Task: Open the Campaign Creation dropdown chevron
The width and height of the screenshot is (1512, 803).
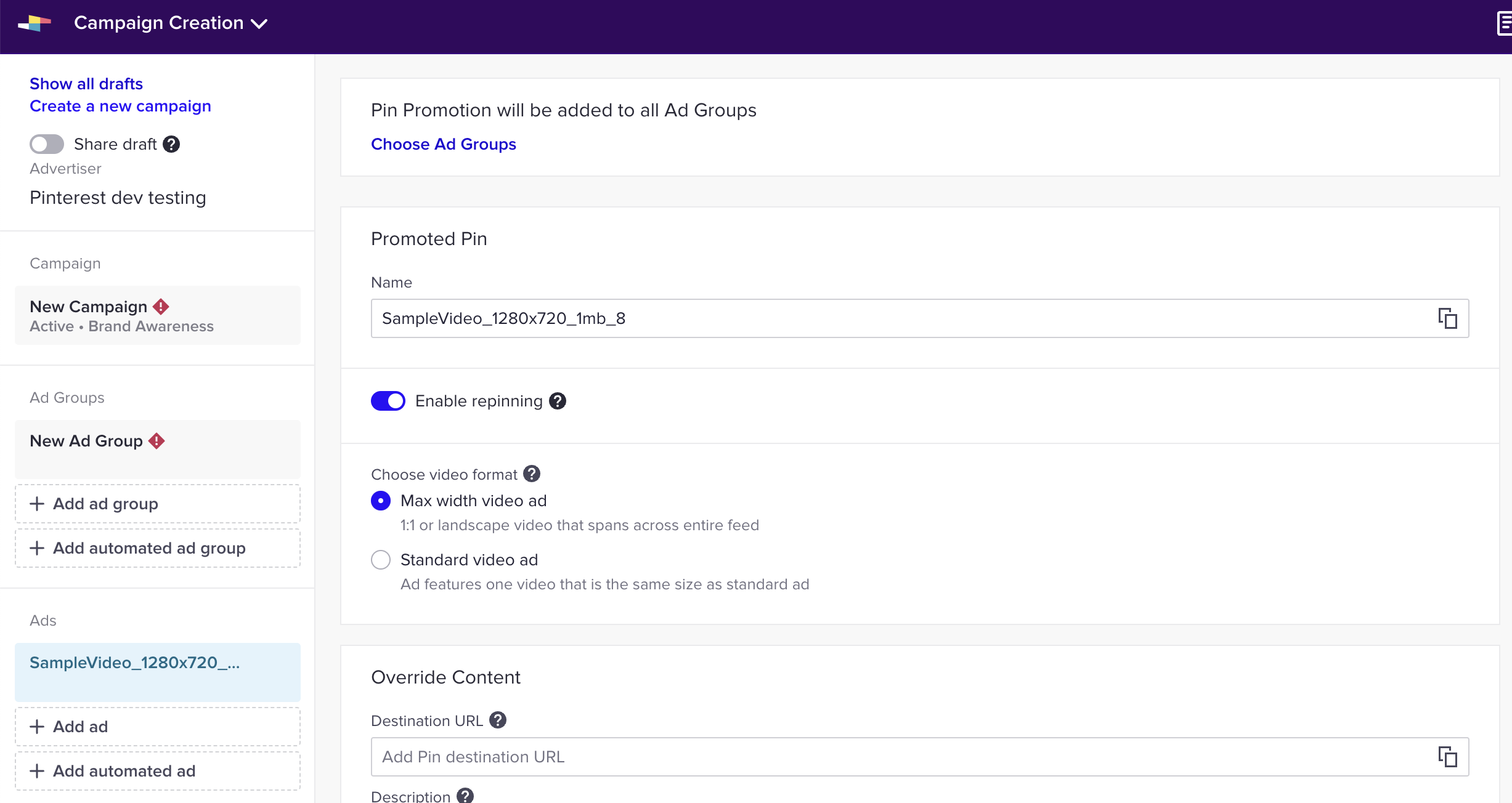Action: (259, 24)
